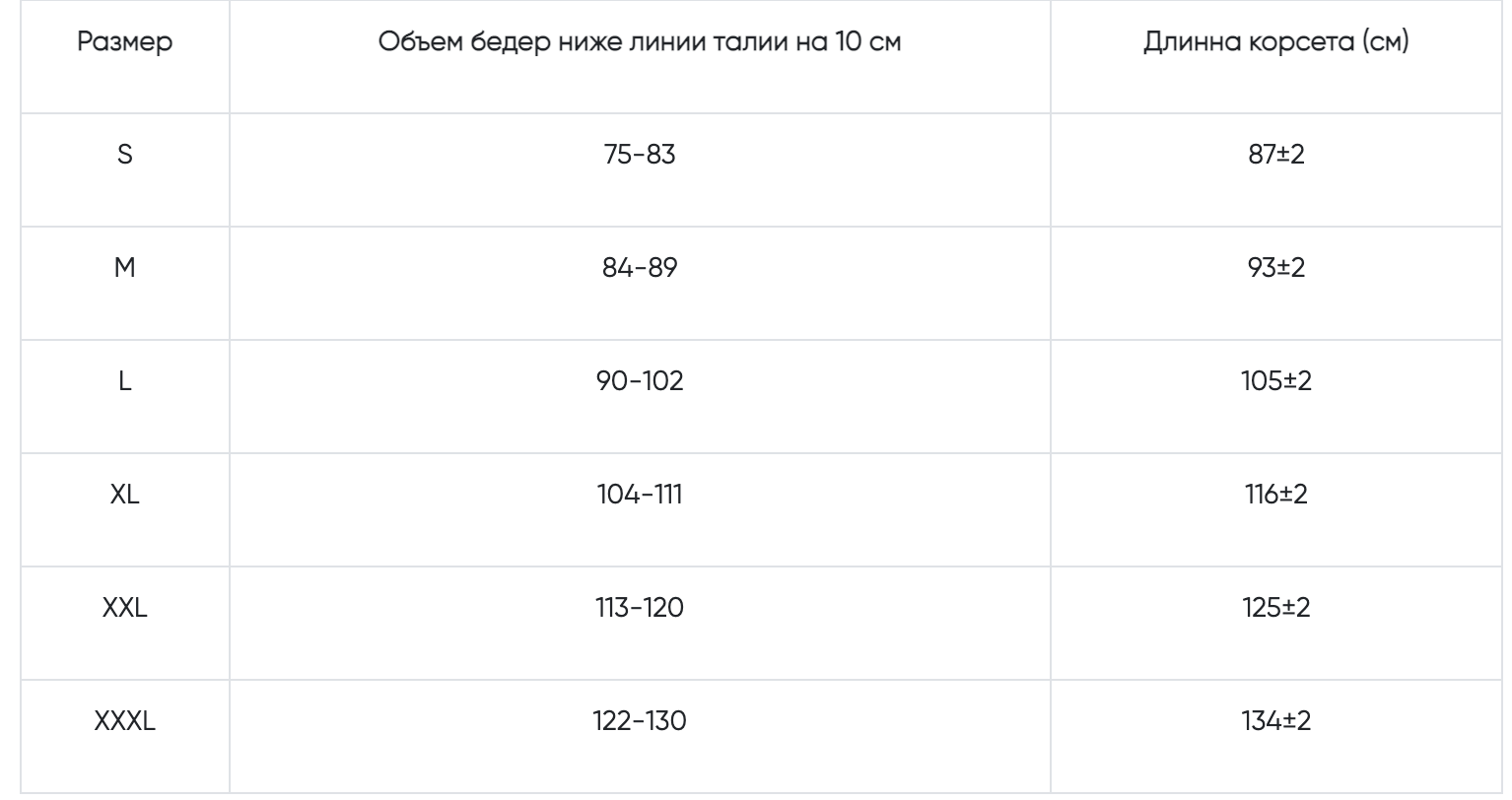This screenshot has width=1512, height=800.
Task: Click the 113-120 hip range value
Action: [640, 608]
